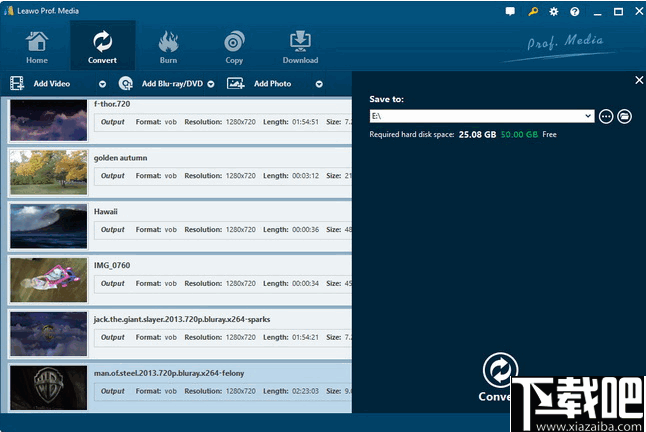The width and height of the screenshot is (646, 432).
Task: Open the Burn module
Action: 169,47
